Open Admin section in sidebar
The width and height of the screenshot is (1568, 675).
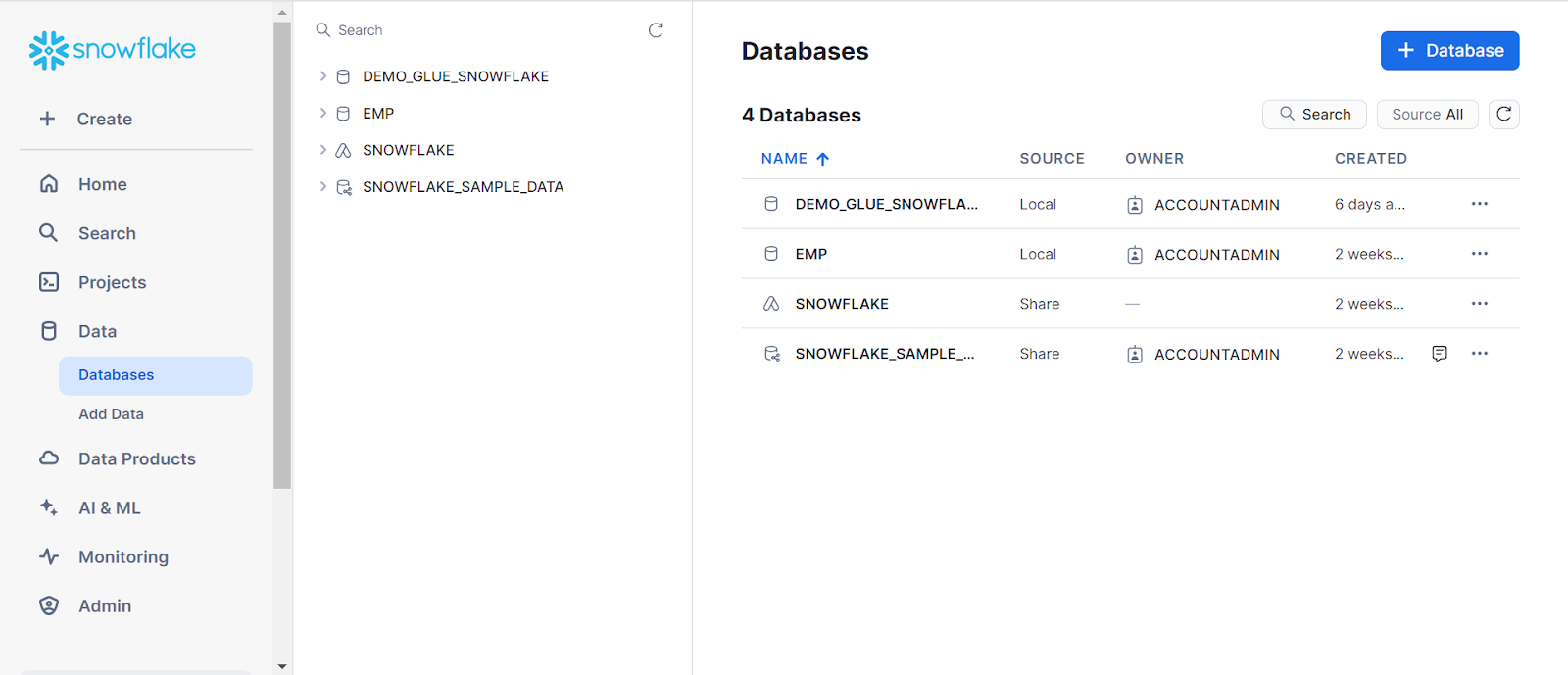104,605
